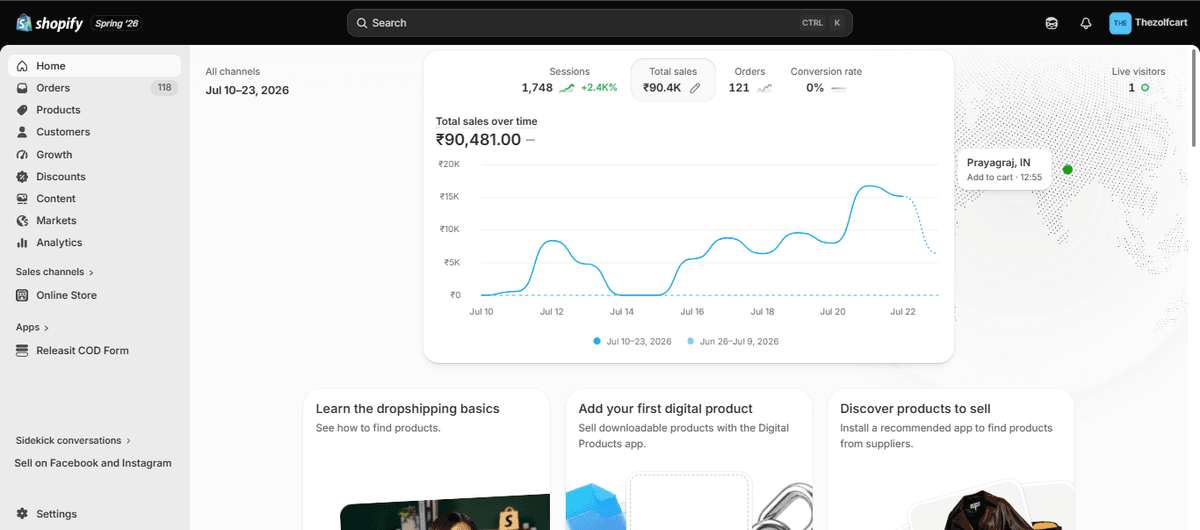The height and width of the screenshot is (530, 1200).
Task: Open the Learn the dropshipping basics card
Action: point(426,460)
